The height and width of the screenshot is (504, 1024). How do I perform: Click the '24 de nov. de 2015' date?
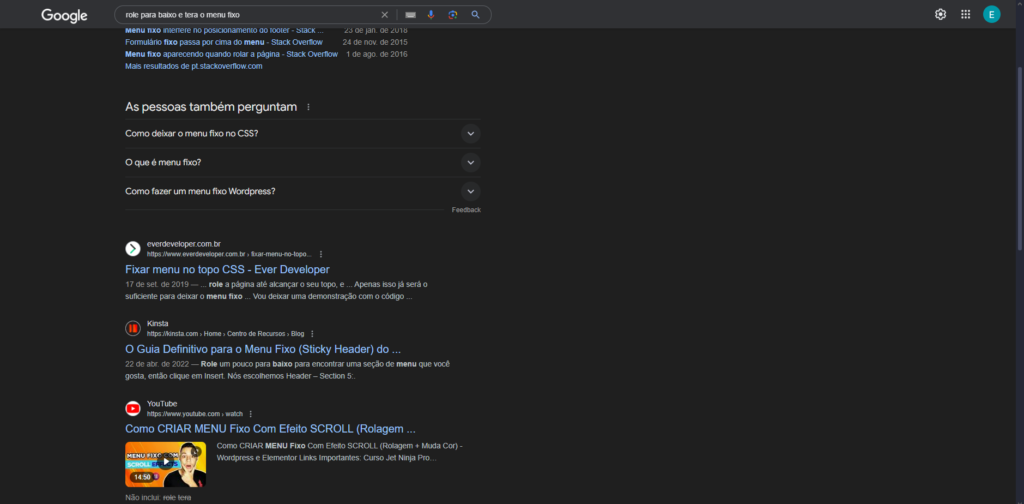(375, 42)
